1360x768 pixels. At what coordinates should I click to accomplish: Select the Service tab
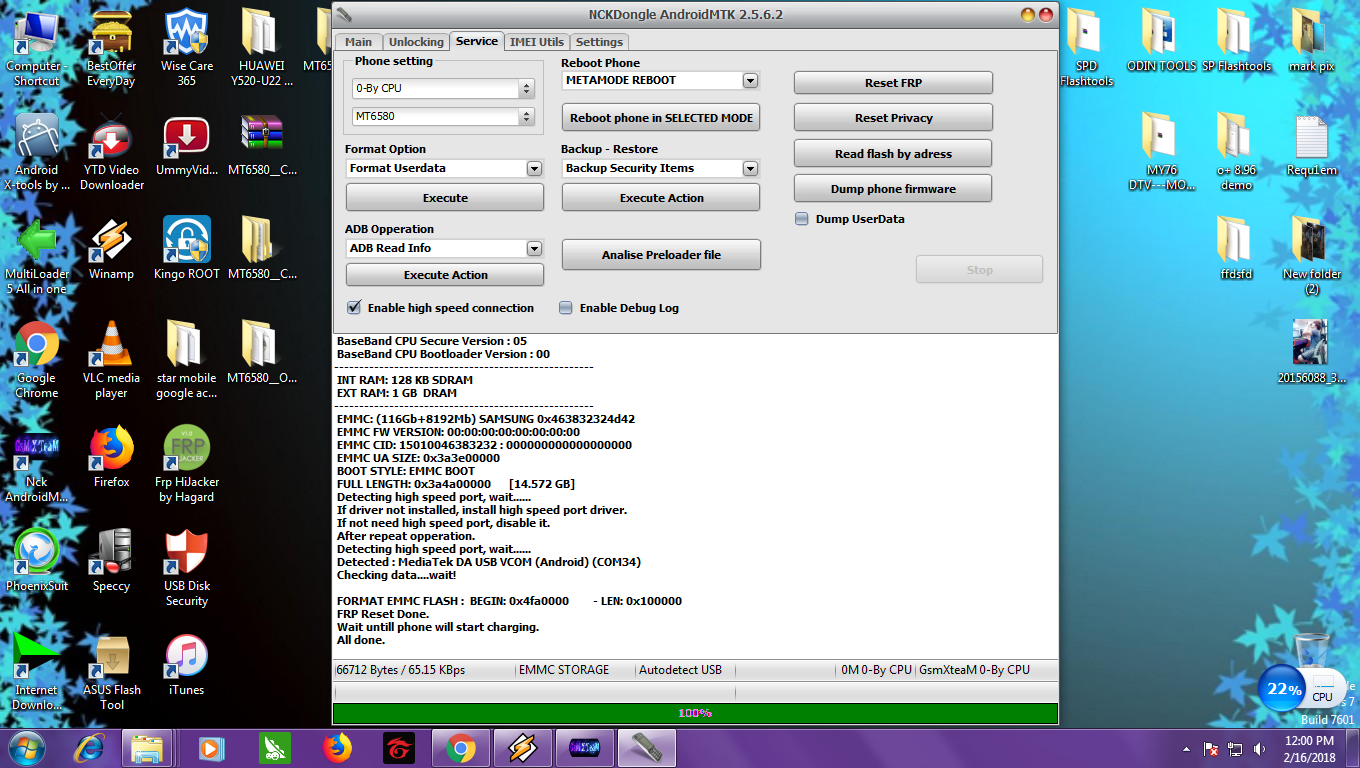pyautogui.click(x=476, y=41)
